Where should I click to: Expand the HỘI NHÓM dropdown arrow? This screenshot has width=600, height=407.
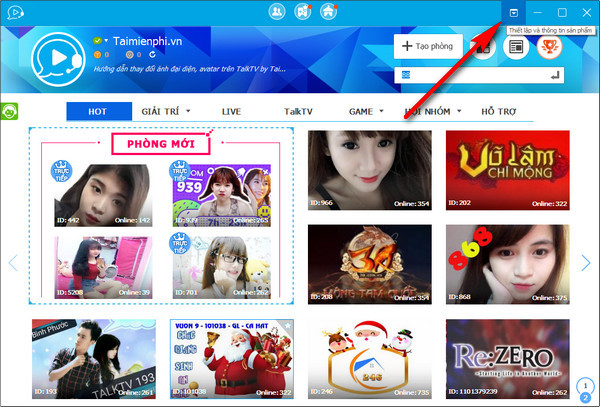click(459, 111)
